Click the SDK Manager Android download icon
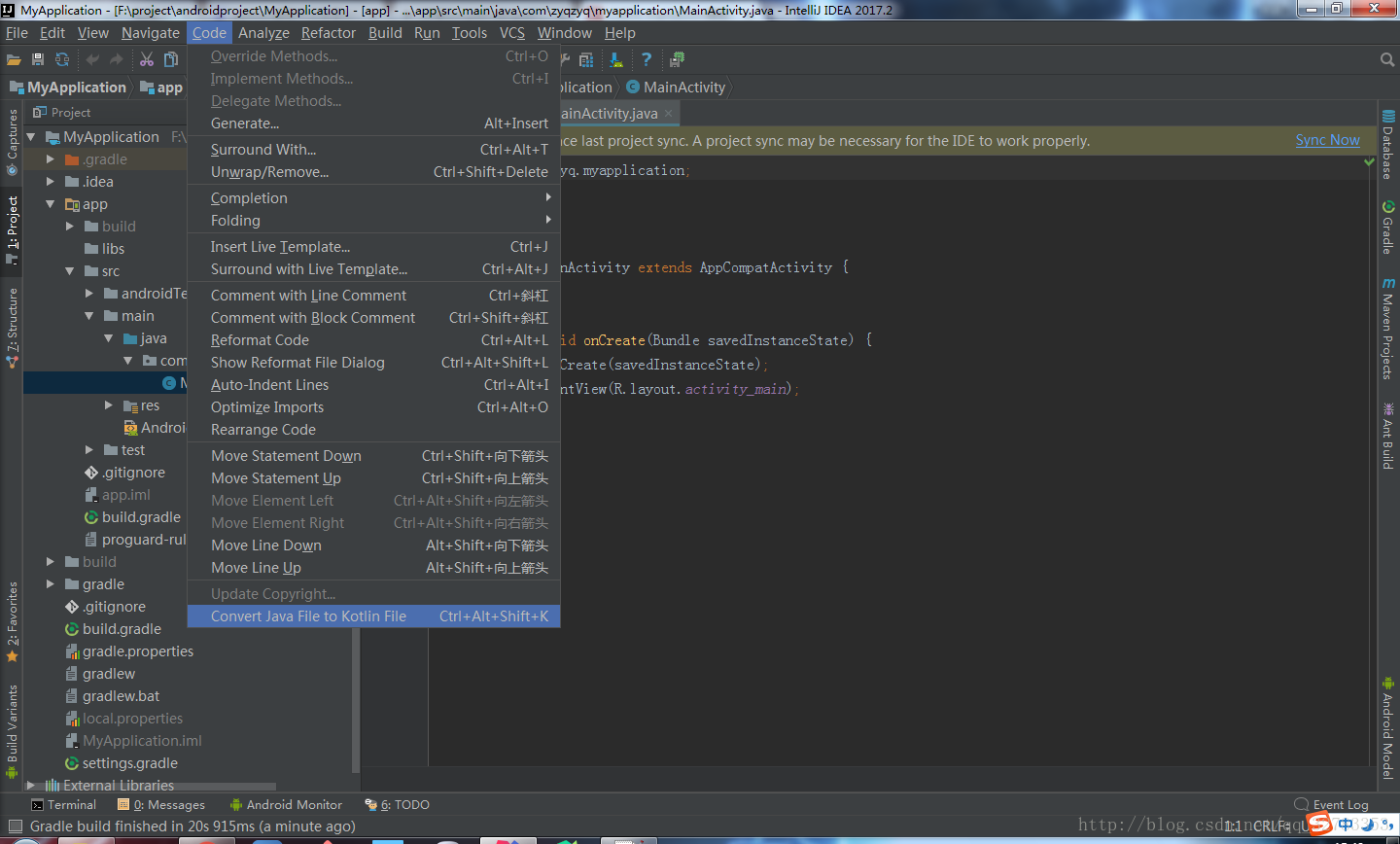This screenshot has width=1400, height=844. coord(616,60)
